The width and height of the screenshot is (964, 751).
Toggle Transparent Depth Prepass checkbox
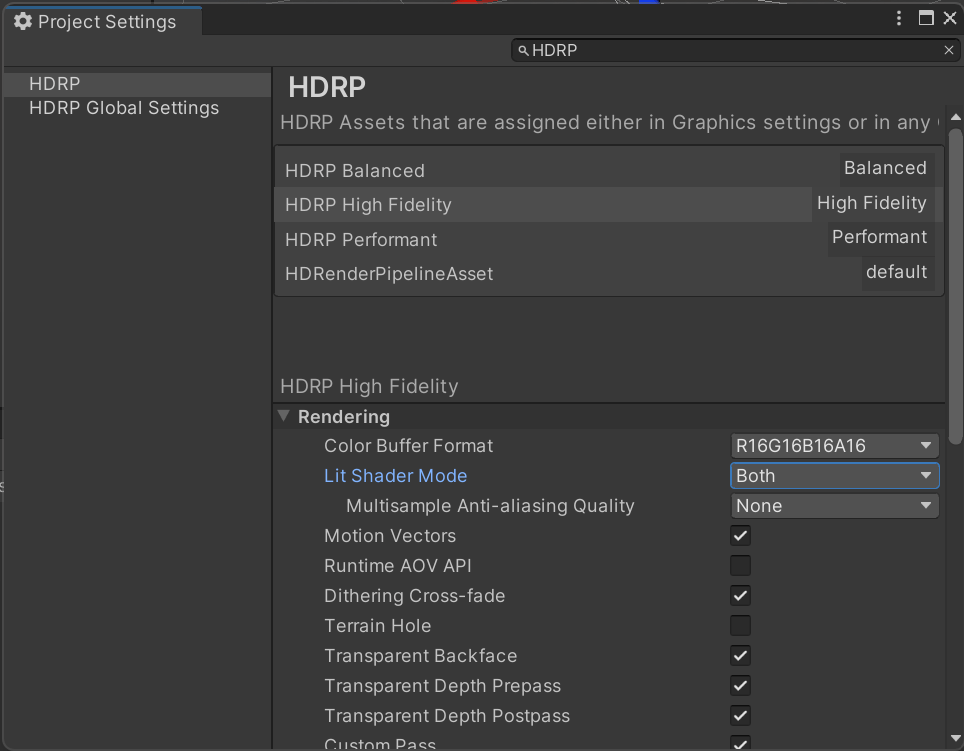tap(740, 686)
